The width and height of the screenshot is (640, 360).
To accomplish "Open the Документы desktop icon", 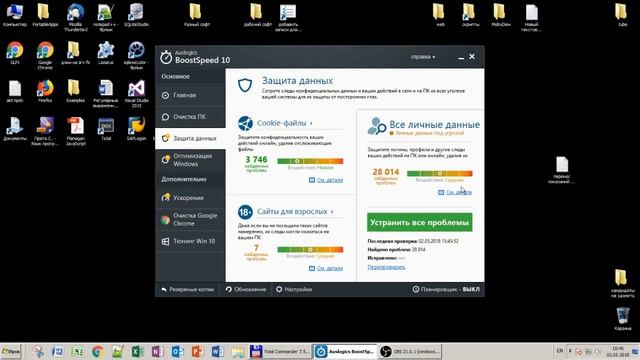I will (x=15, y=129).
